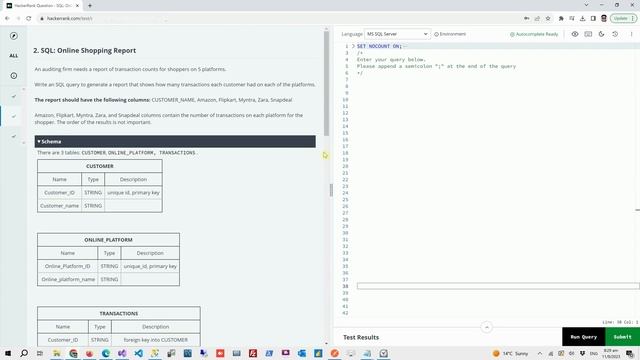Open Visual Studio Code from taskbar
Viewport: 640px width, 360px height.
138,353
